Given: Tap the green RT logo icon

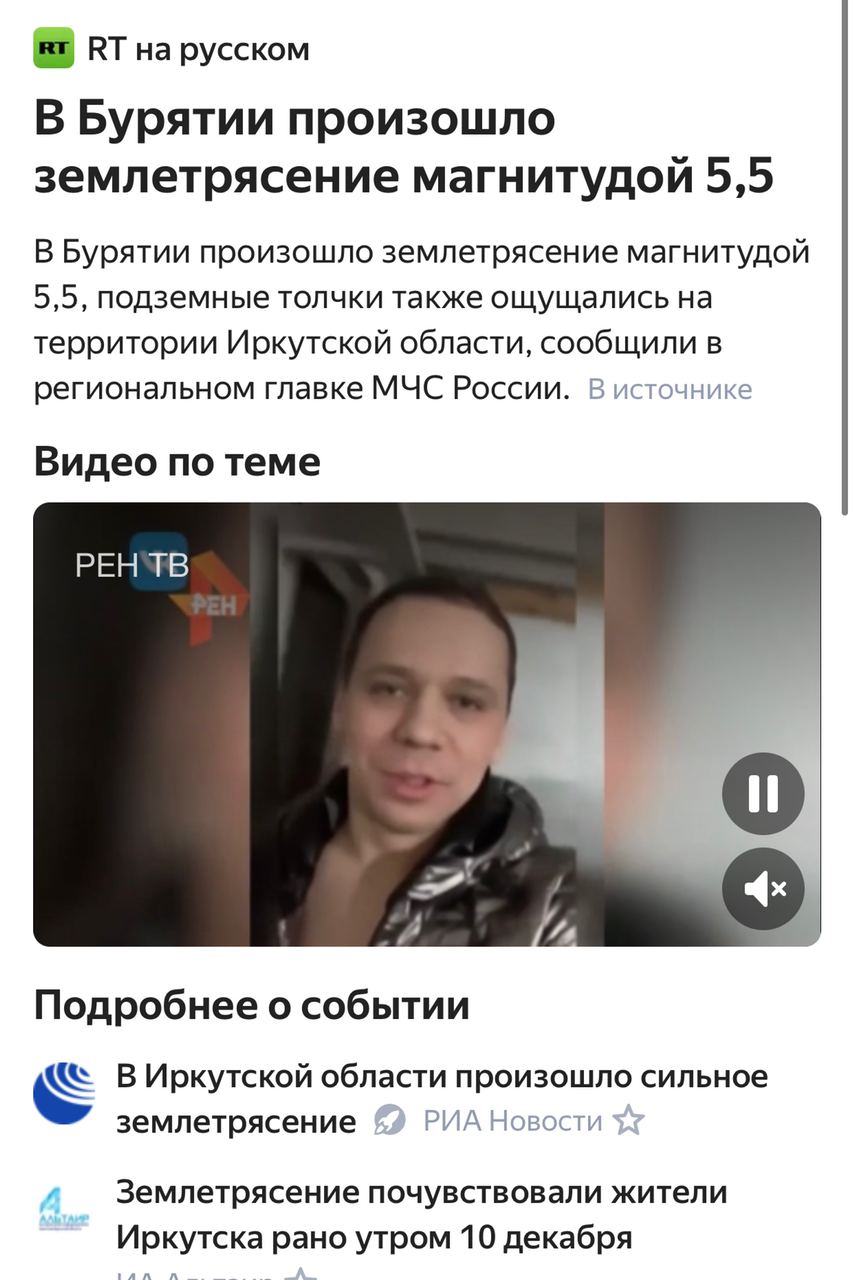Looking at the screenshot, I should [x=54, y=48].
